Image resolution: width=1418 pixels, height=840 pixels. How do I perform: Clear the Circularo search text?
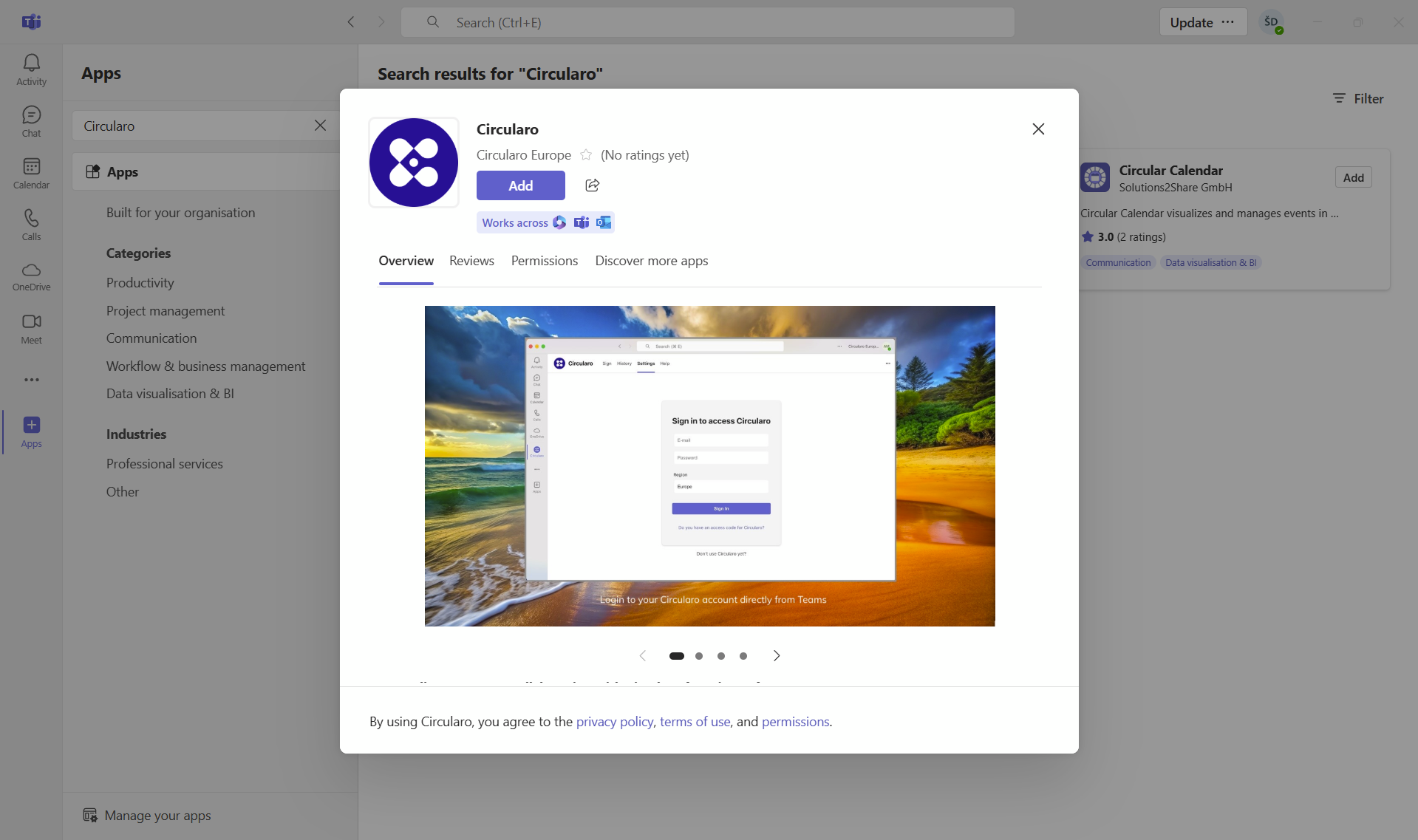tap(320, 126)
